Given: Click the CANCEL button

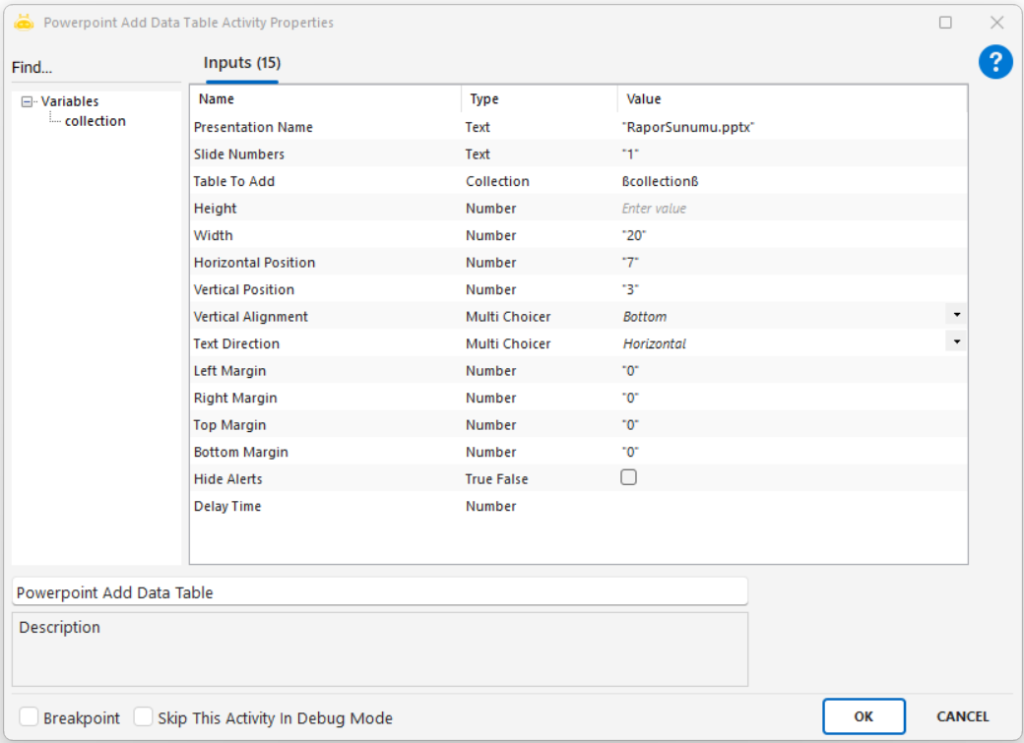Looking at the screenshot, I should [962, 716].
